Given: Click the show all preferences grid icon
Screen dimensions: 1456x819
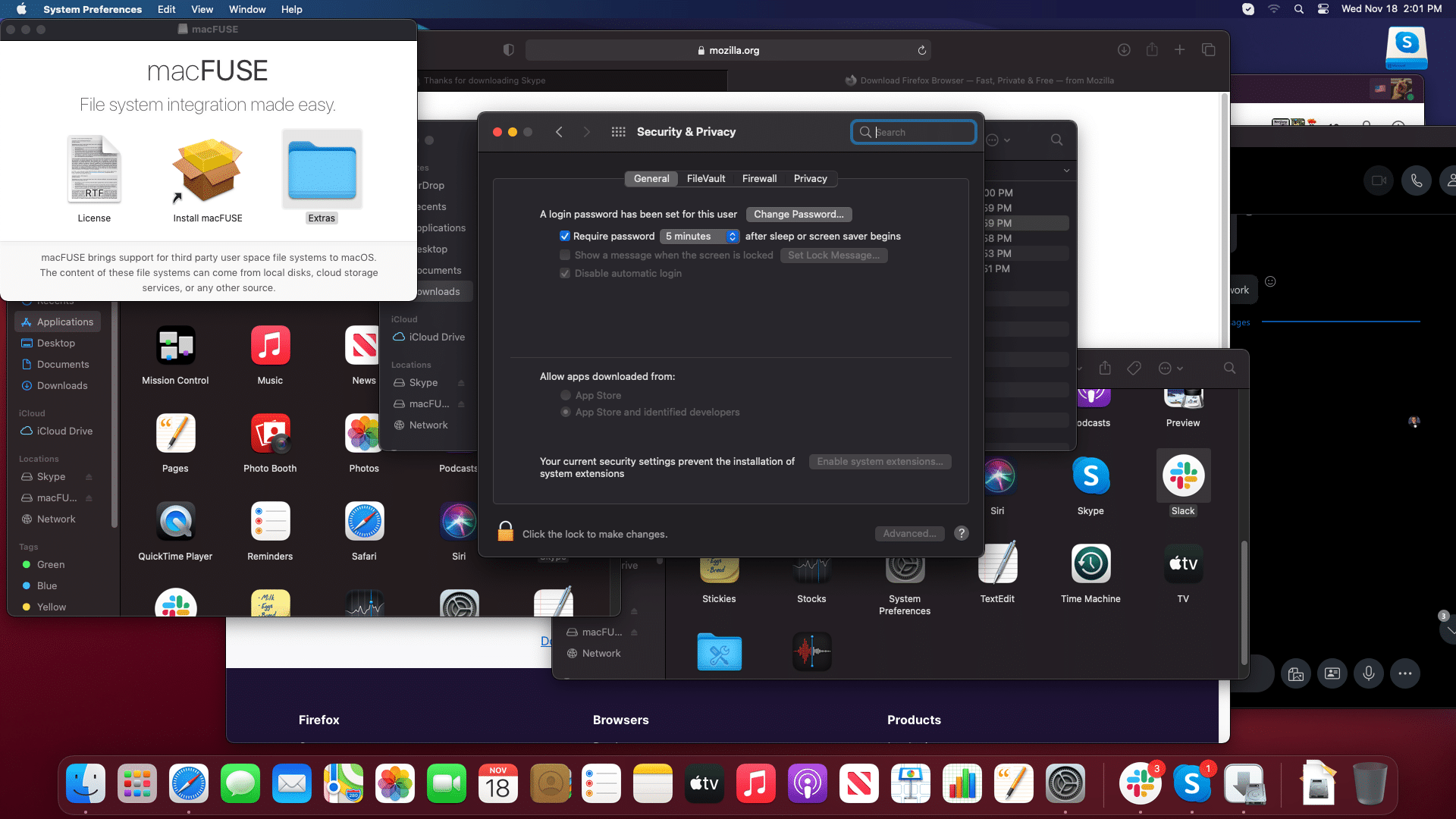Looking at the screenshot, I should click(618, 132).
